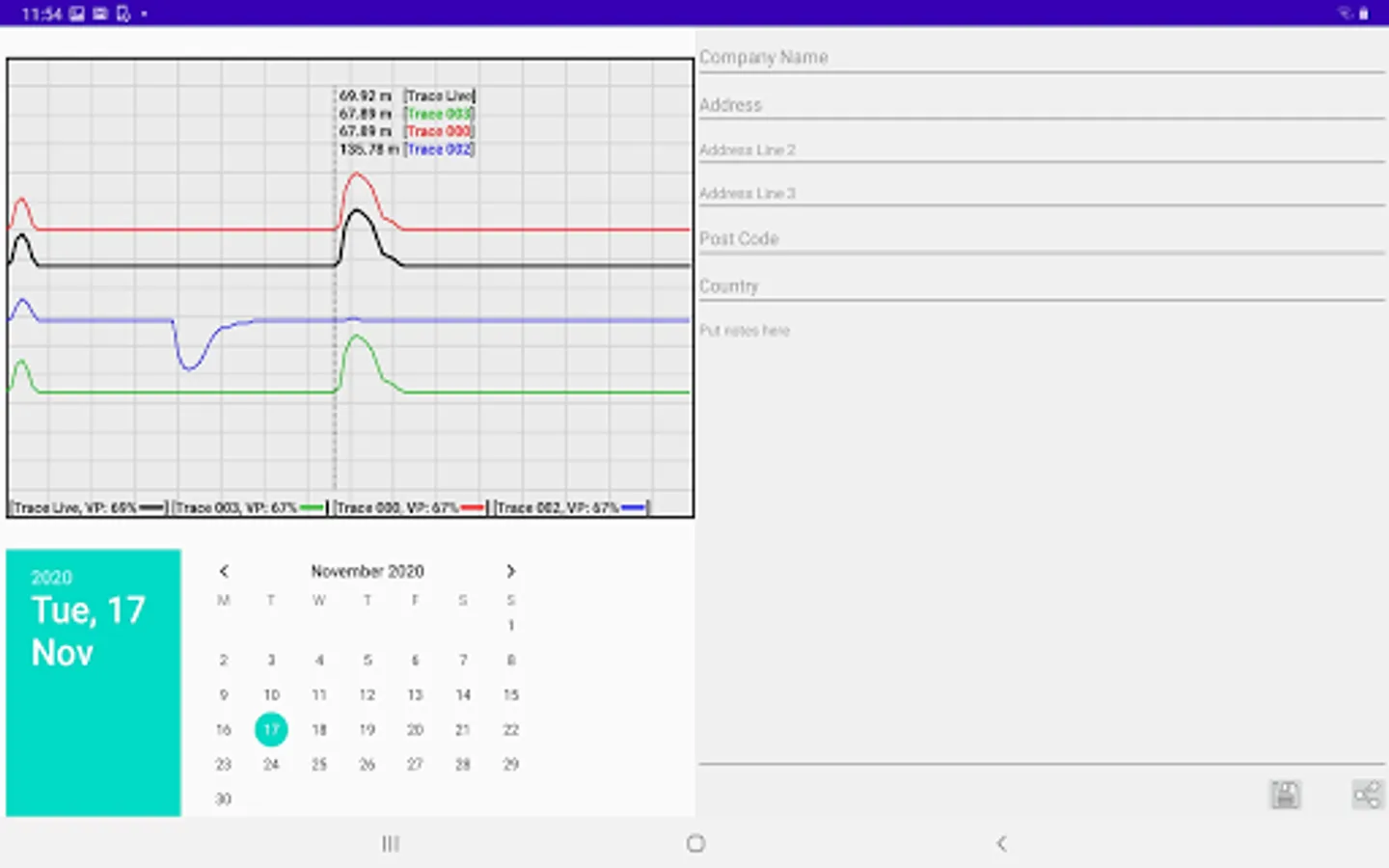Go to next month in calendar
The image size is (1389, 868).
pyautogui.click(x=510, y=571)
